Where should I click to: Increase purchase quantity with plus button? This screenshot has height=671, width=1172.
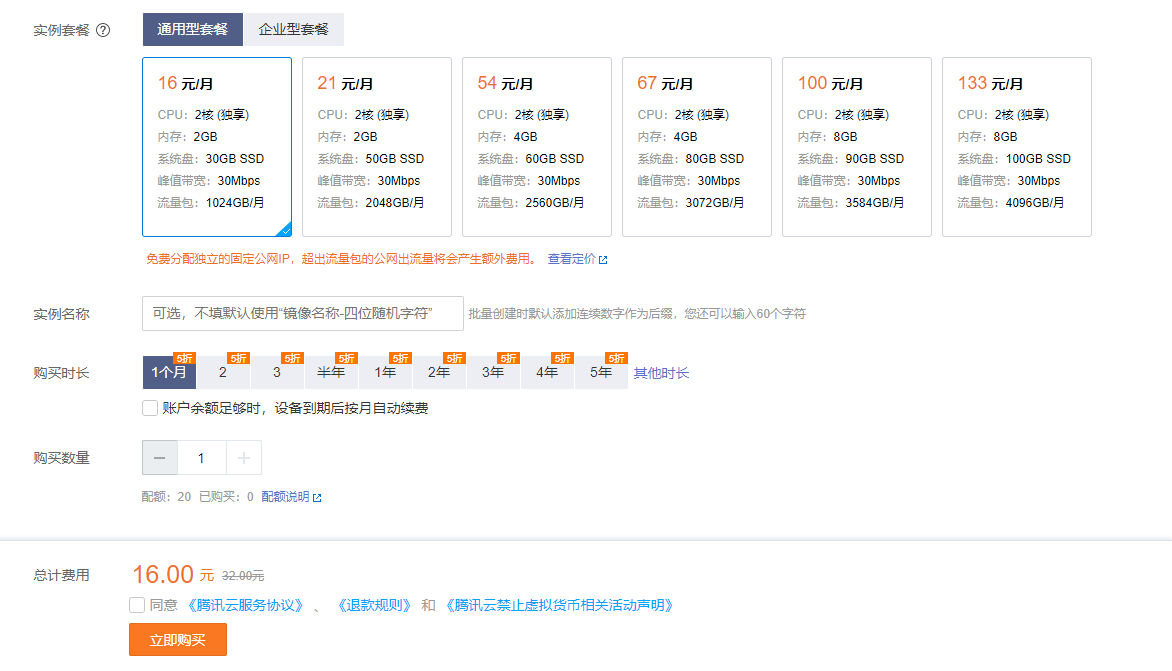click(x=244, y=458)
